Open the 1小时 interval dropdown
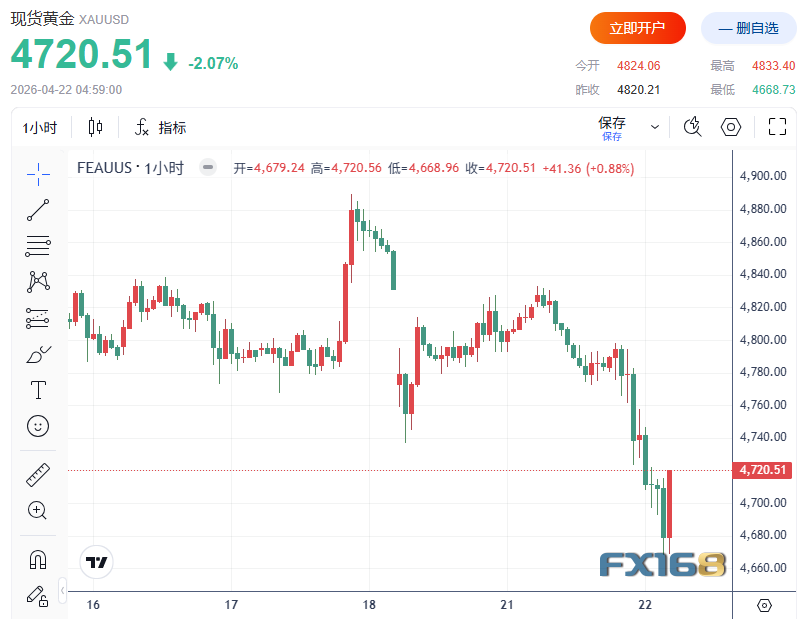Screen dimensions: 808x619 (x=40, y=128)
